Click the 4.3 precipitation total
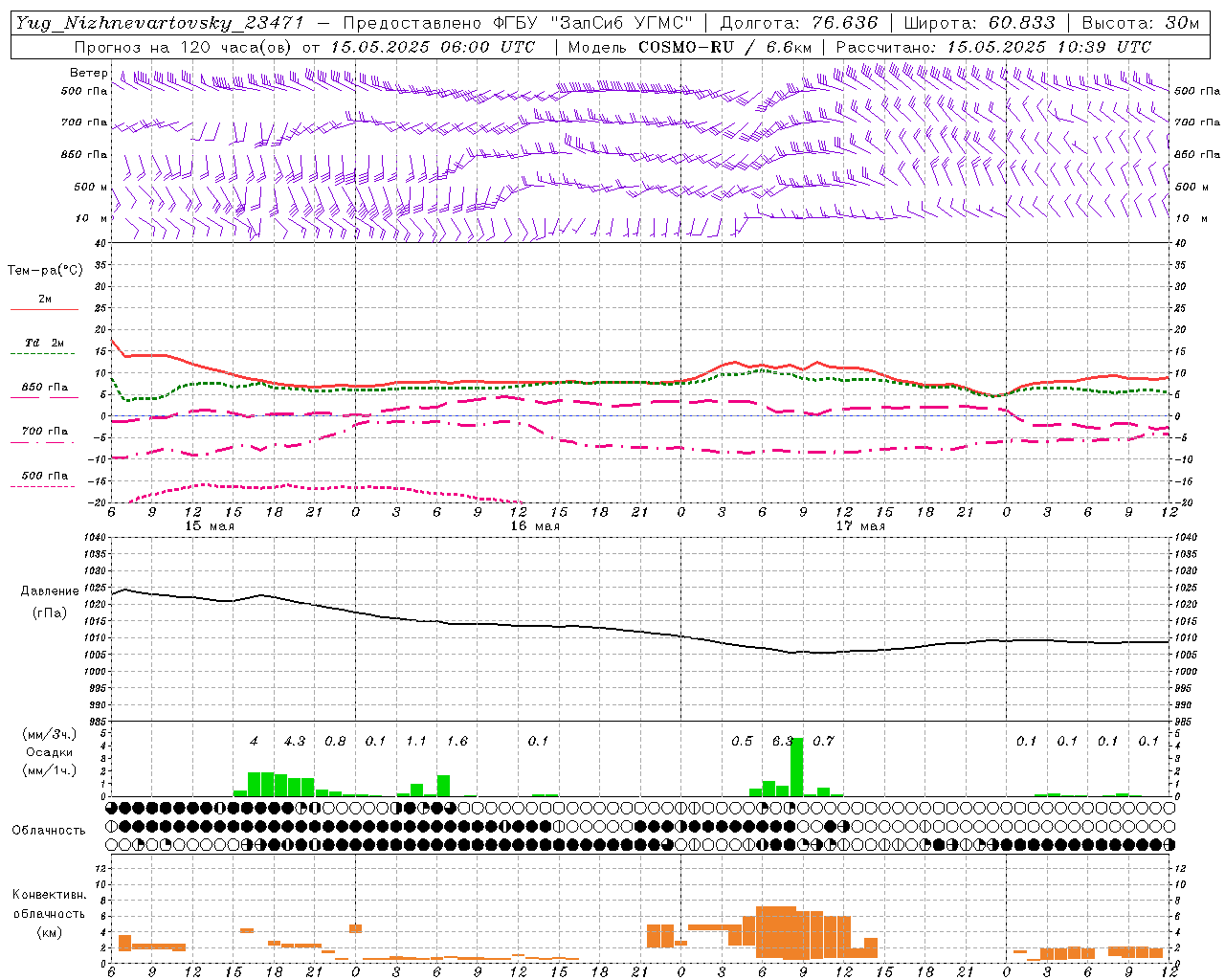The width and height of the screenshot is (1225, 980). (x=295, y=741)
